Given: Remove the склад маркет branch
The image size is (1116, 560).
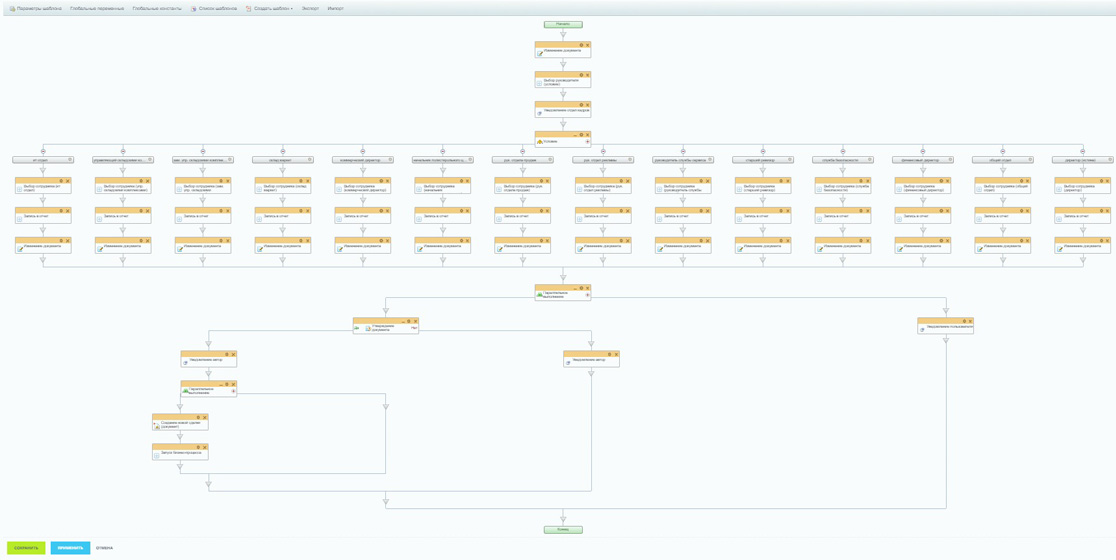Looking at the screenshot, I should (x=283, y=151).
